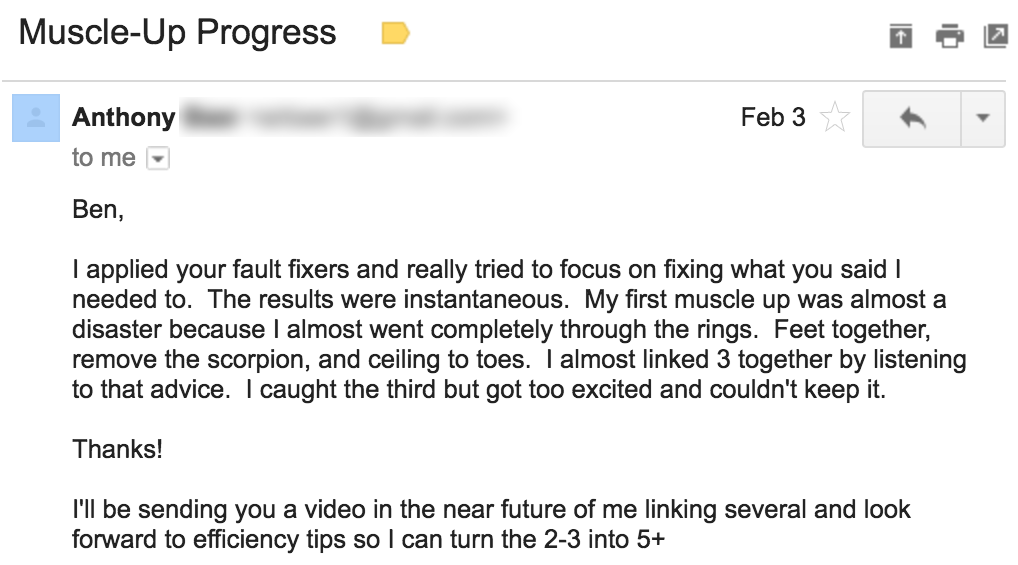
Task: Open the email in a new window
Action: 996,35
